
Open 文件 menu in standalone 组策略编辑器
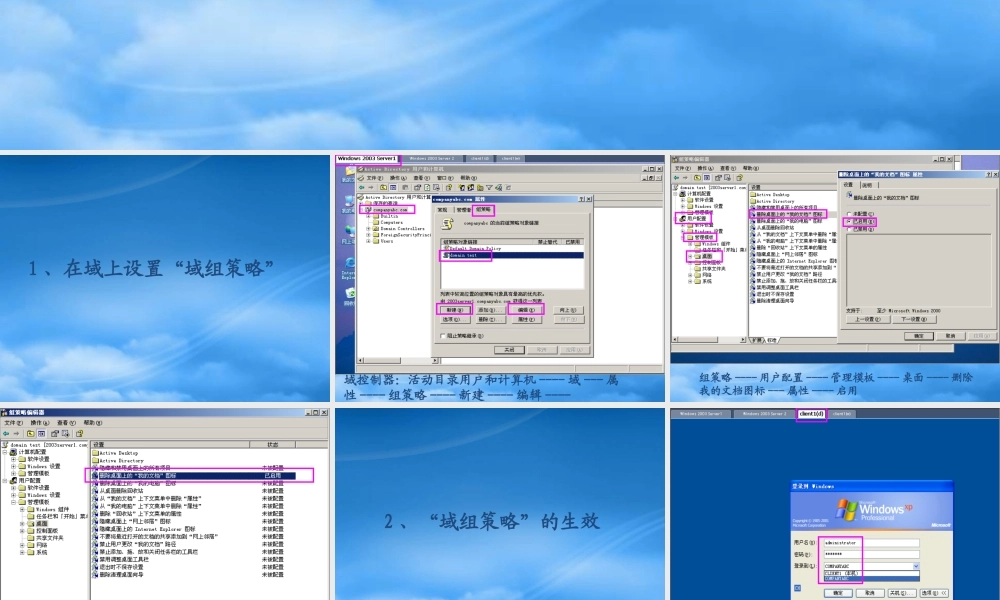(13, 423)
